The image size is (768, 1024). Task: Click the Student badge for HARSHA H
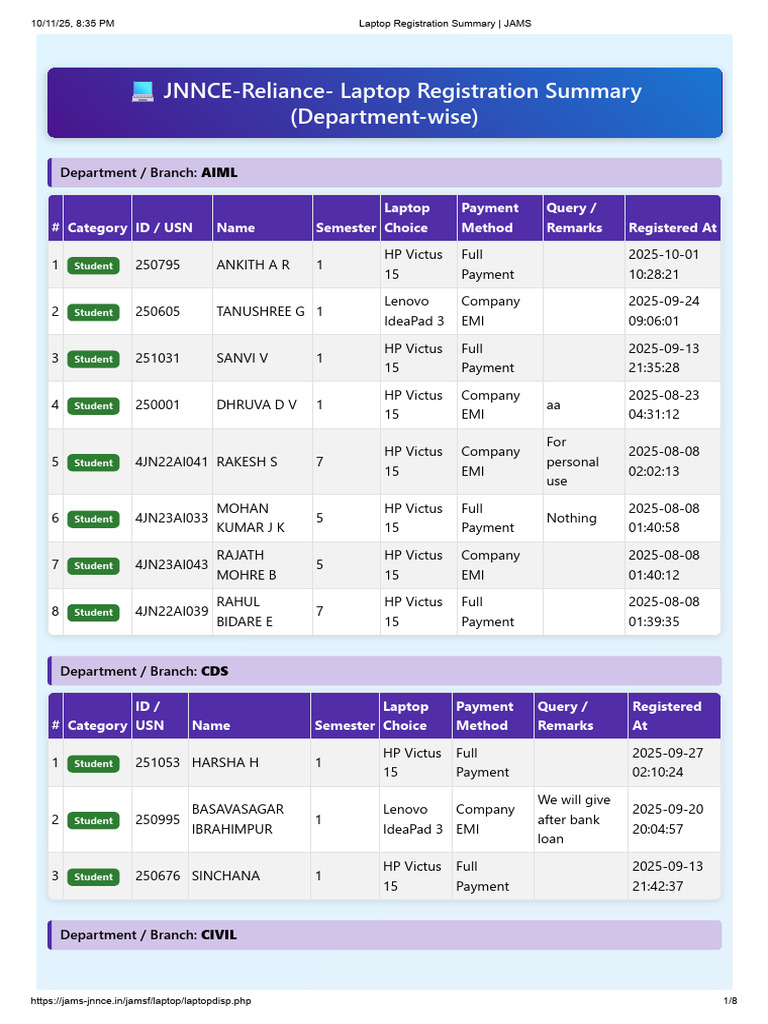click(93, 763)
